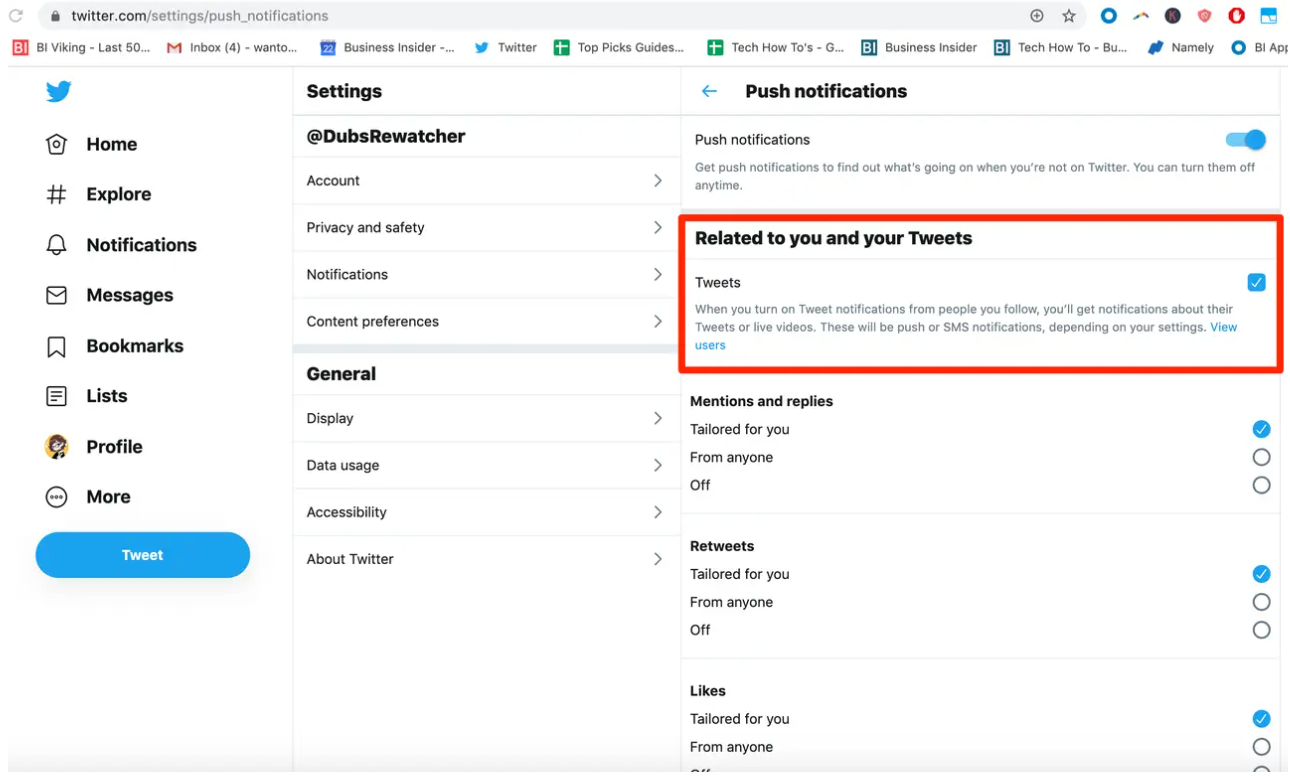Turn off the Push notifications switch
Screen dimensions: 1290x776
pyautogui.click(x=1246, y=140)
